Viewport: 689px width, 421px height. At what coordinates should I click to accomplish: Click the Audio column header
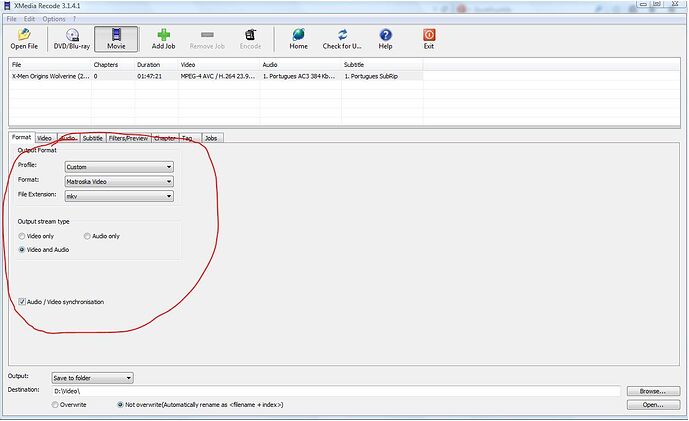[x=301, y=65]
